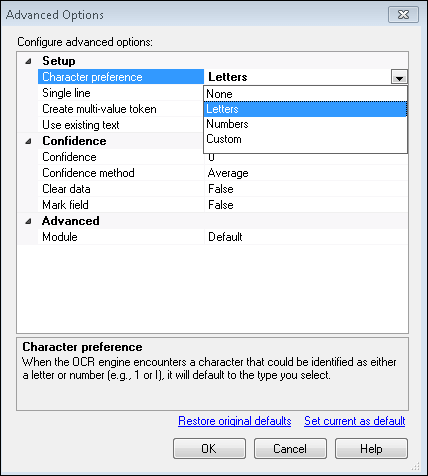Dismiss dialog with Cancel button
The width and height of the screenshot is (428, 476).
[x=290, y=449]
